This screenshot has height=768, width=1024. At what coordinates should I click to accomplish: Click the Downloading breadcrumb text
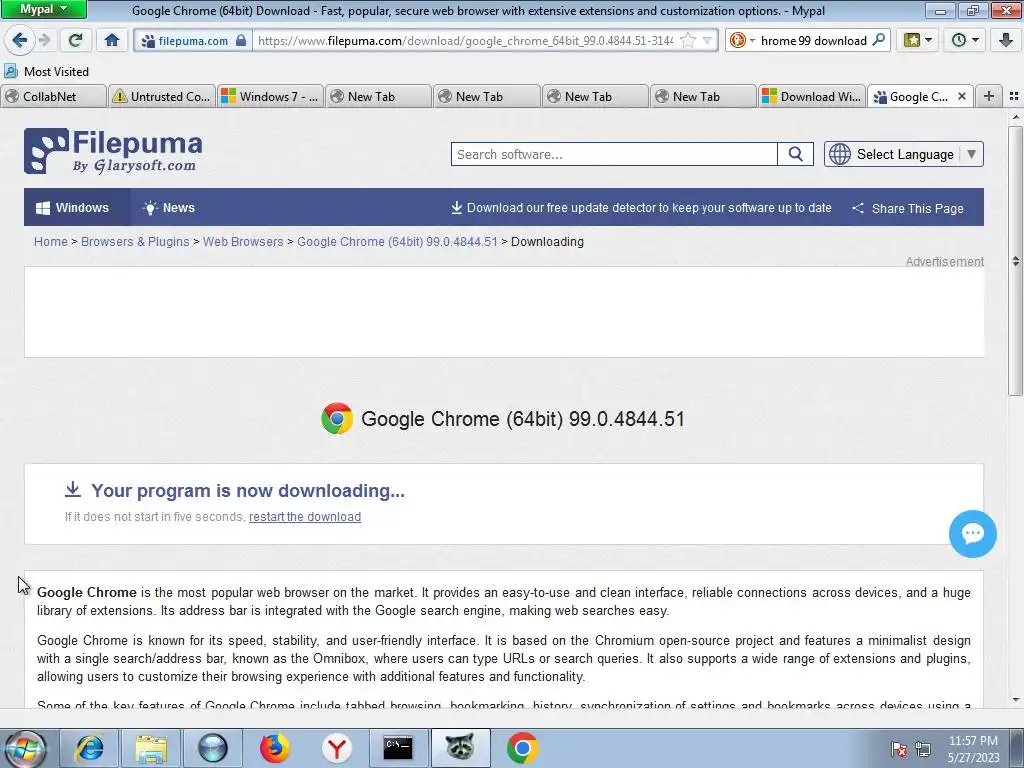coord(547,242)
